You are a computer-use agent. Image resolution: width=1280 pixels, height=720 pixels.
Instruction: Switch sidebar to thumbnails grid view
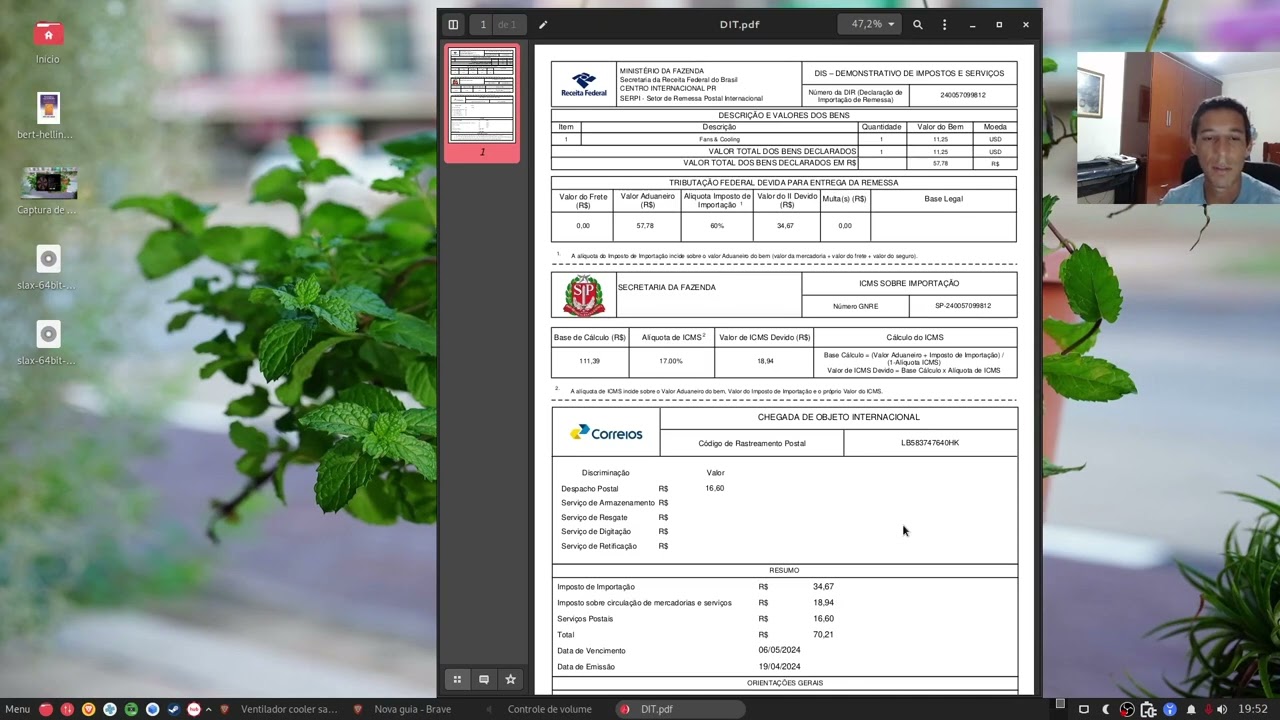[457, 679]
